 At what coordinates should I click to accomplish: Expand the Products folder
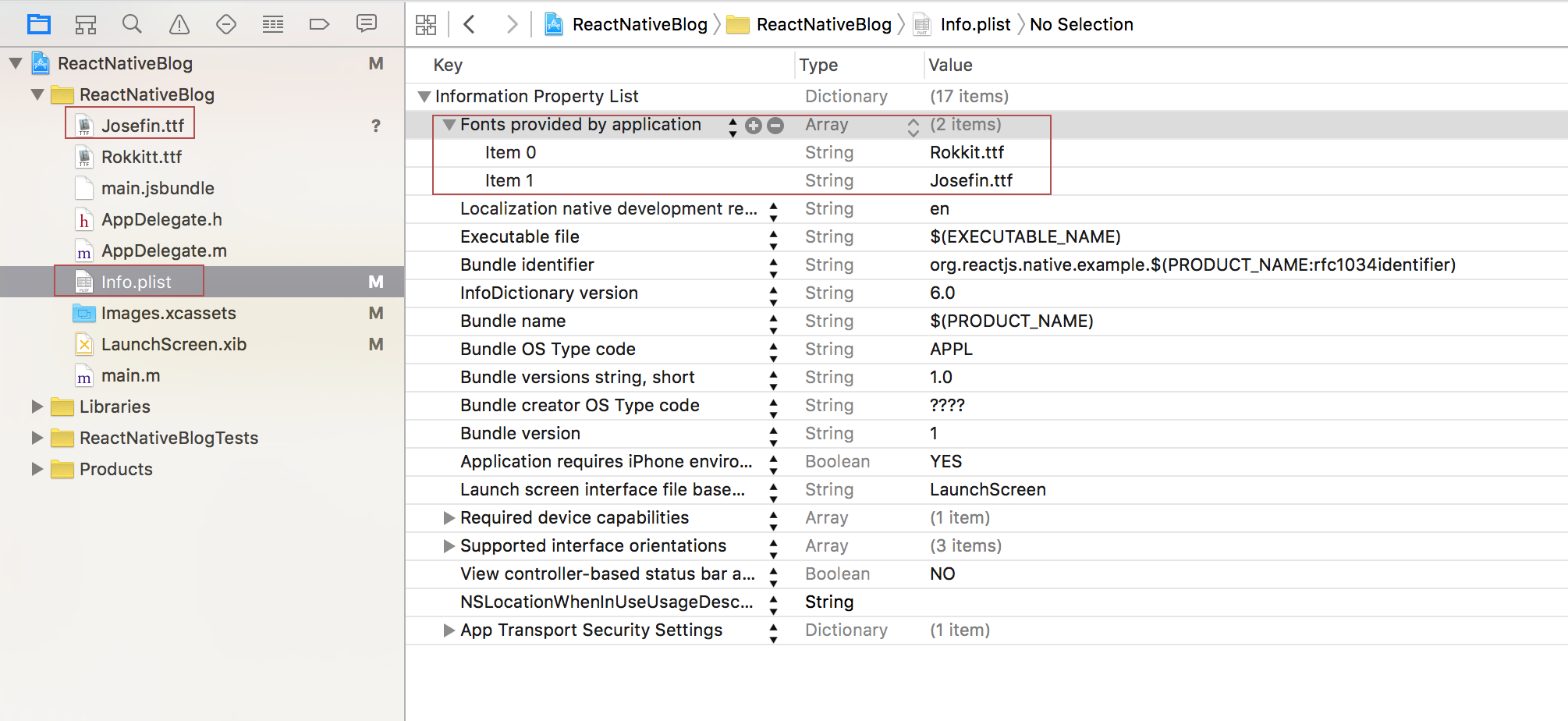(37, 469)
